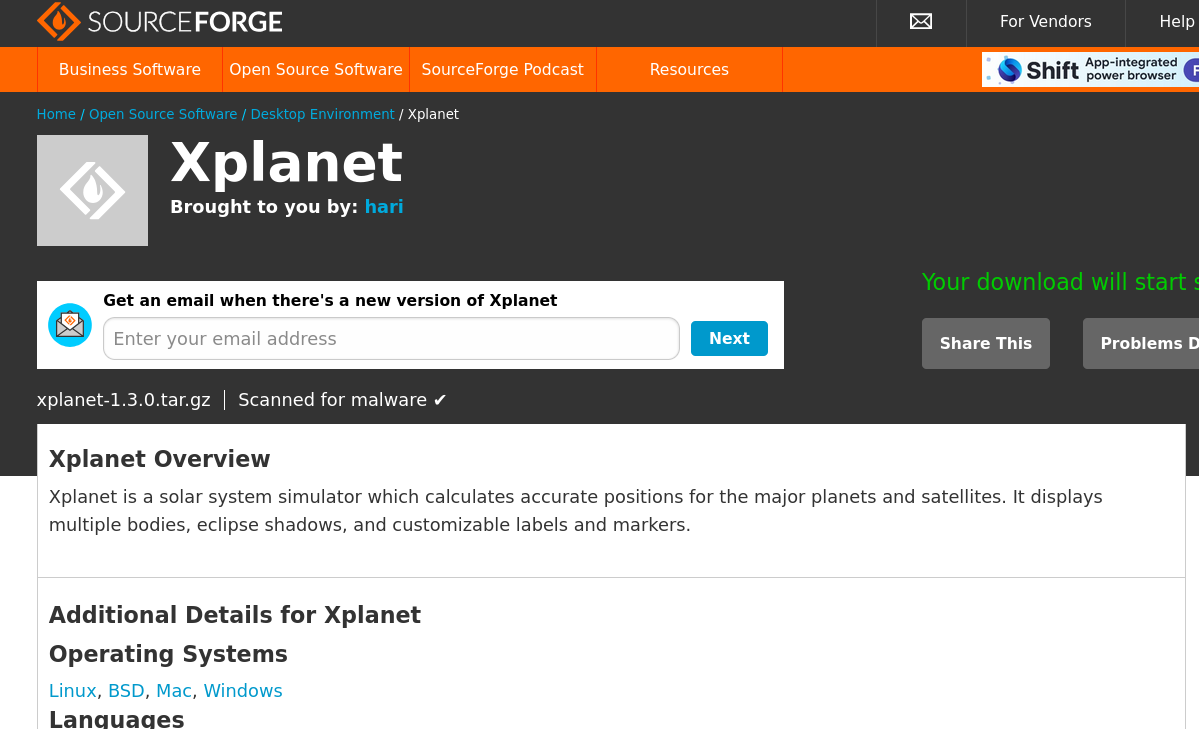Click the email newsletter envelope icon

coord(70,325)
